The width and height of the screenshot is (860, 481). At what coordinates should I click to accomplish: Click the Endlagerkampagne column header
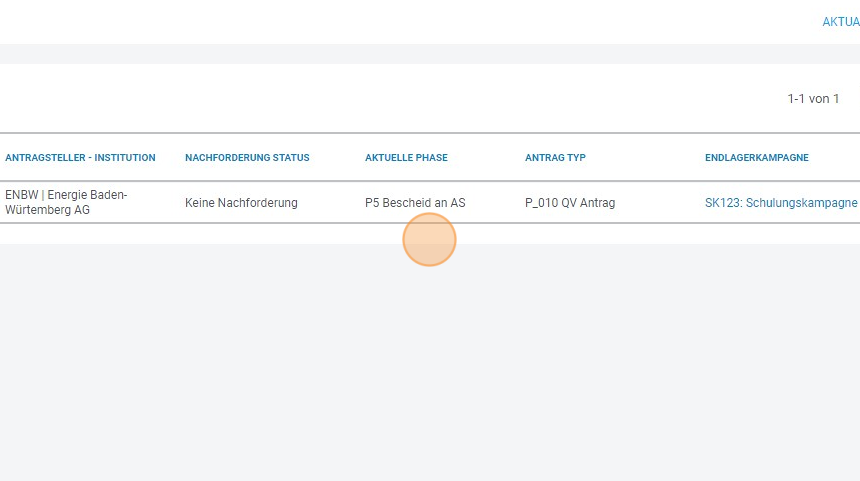click(x=756, y=158)
